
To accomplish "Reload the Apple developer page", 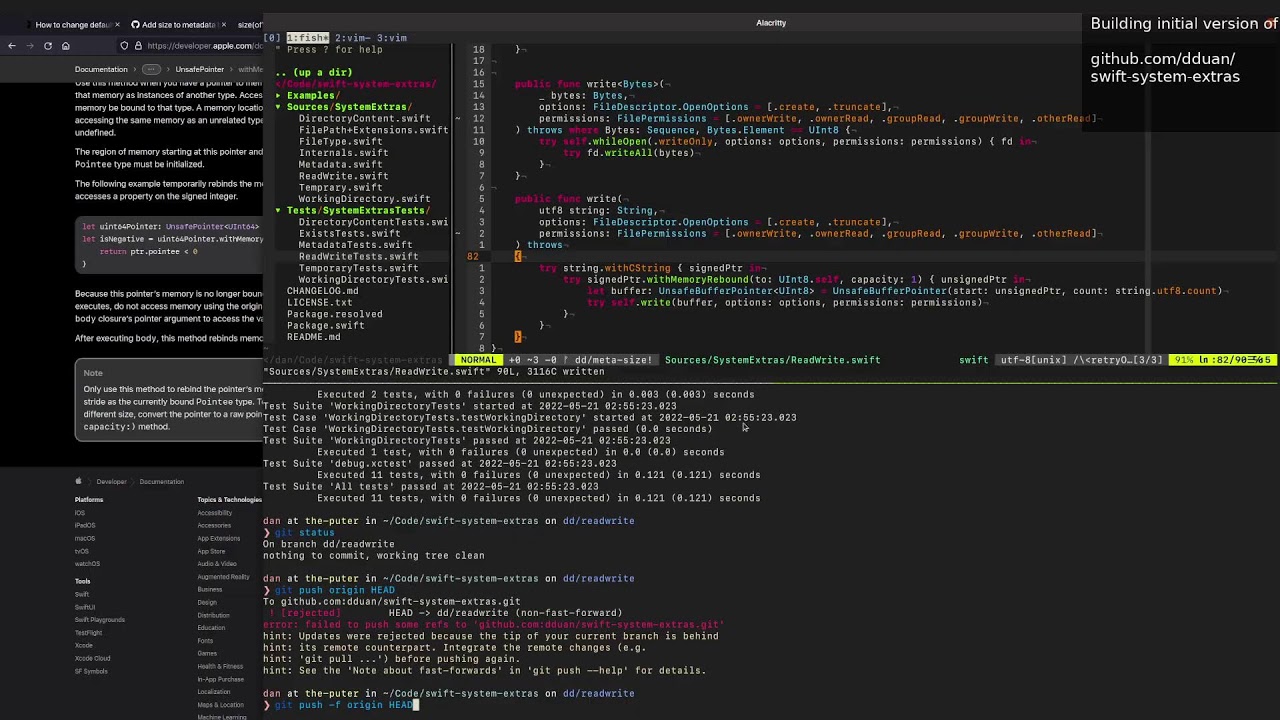I will point(47,46).
